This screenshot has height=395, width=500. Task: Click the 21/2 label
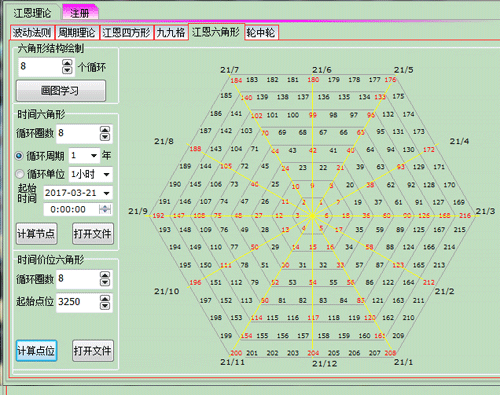pyautogui.click(x=445, y=291)
